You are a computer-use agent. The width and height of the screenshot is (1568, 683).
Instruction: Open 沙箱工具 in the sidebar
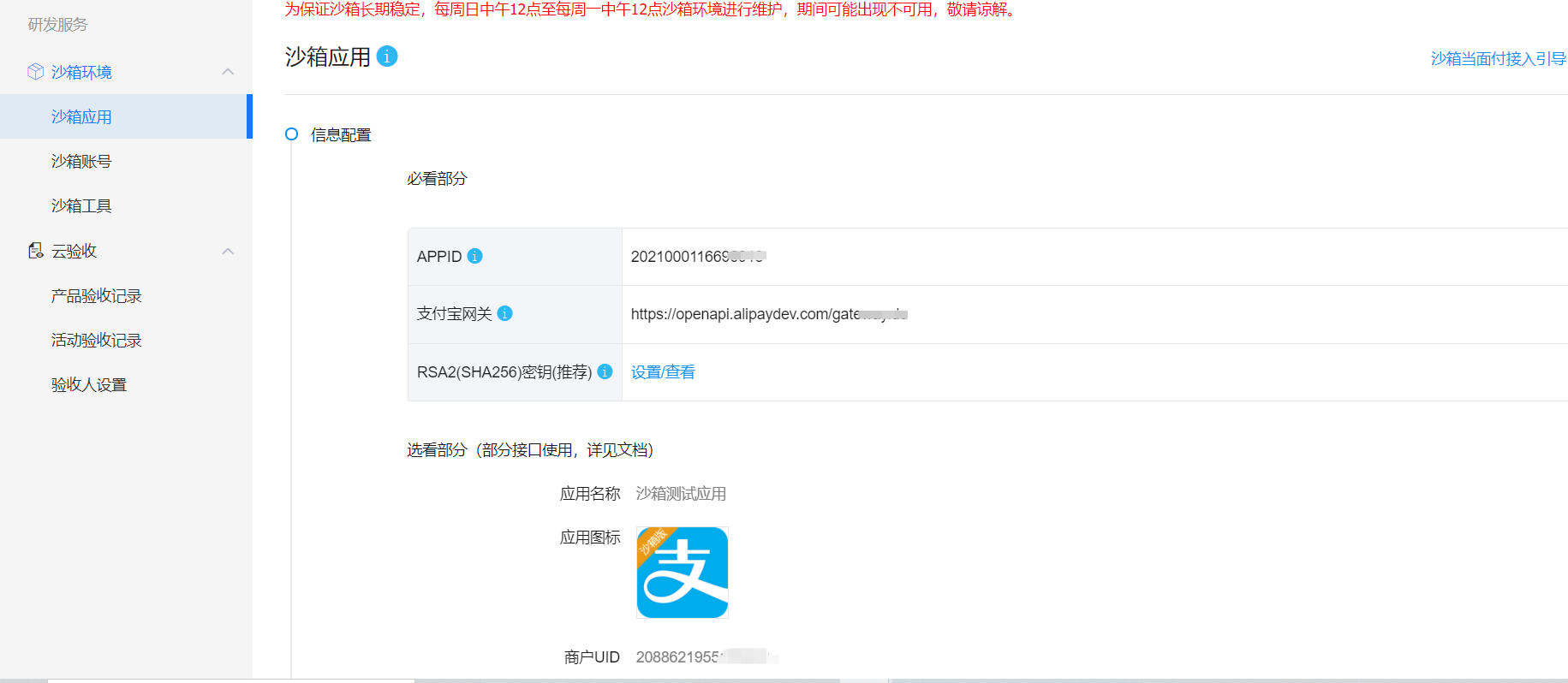[x=81, y=205]
